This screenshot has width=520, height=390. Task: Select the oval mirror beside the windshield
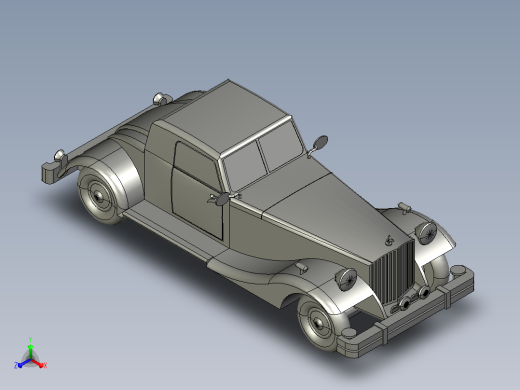(x=320, y=142)
